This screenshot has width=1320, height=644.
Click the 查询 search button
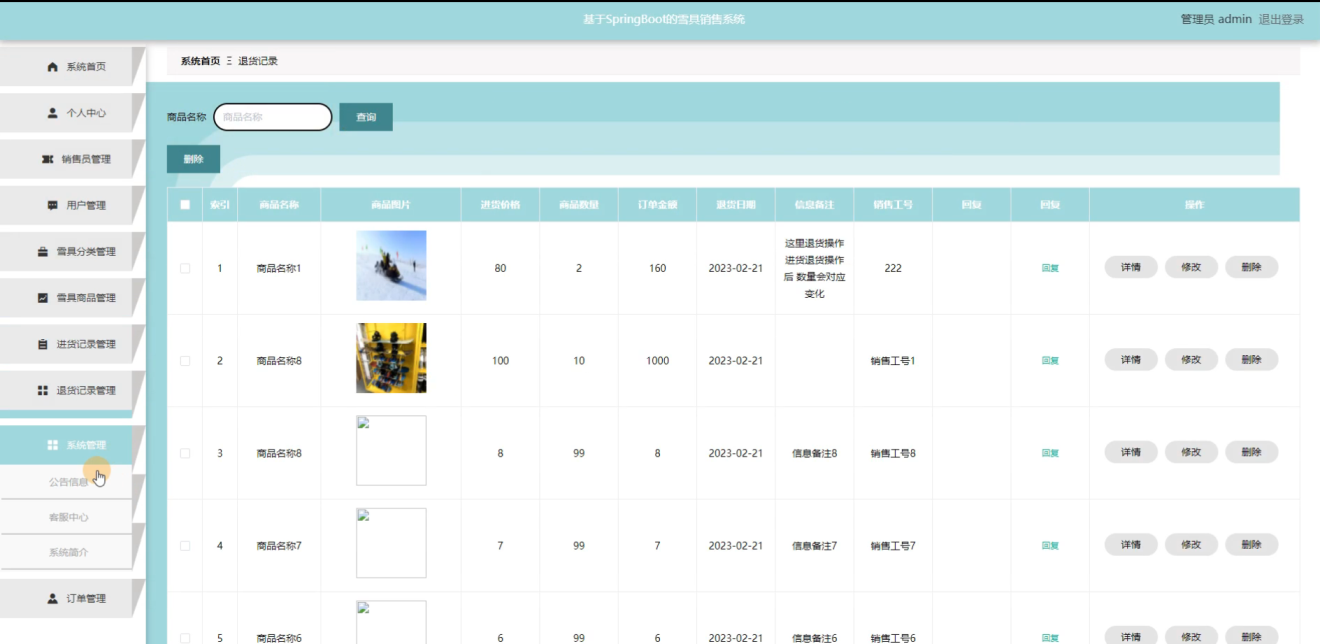(x=366, y=117)
